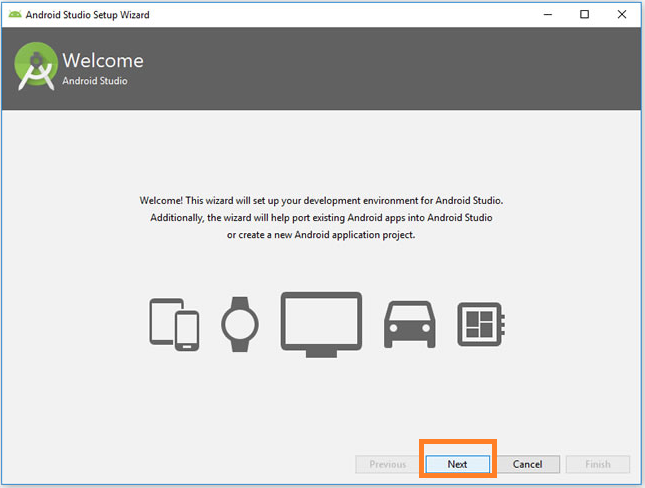
Task: Click the small Android icon in title bar
Action: coord(15,14)
